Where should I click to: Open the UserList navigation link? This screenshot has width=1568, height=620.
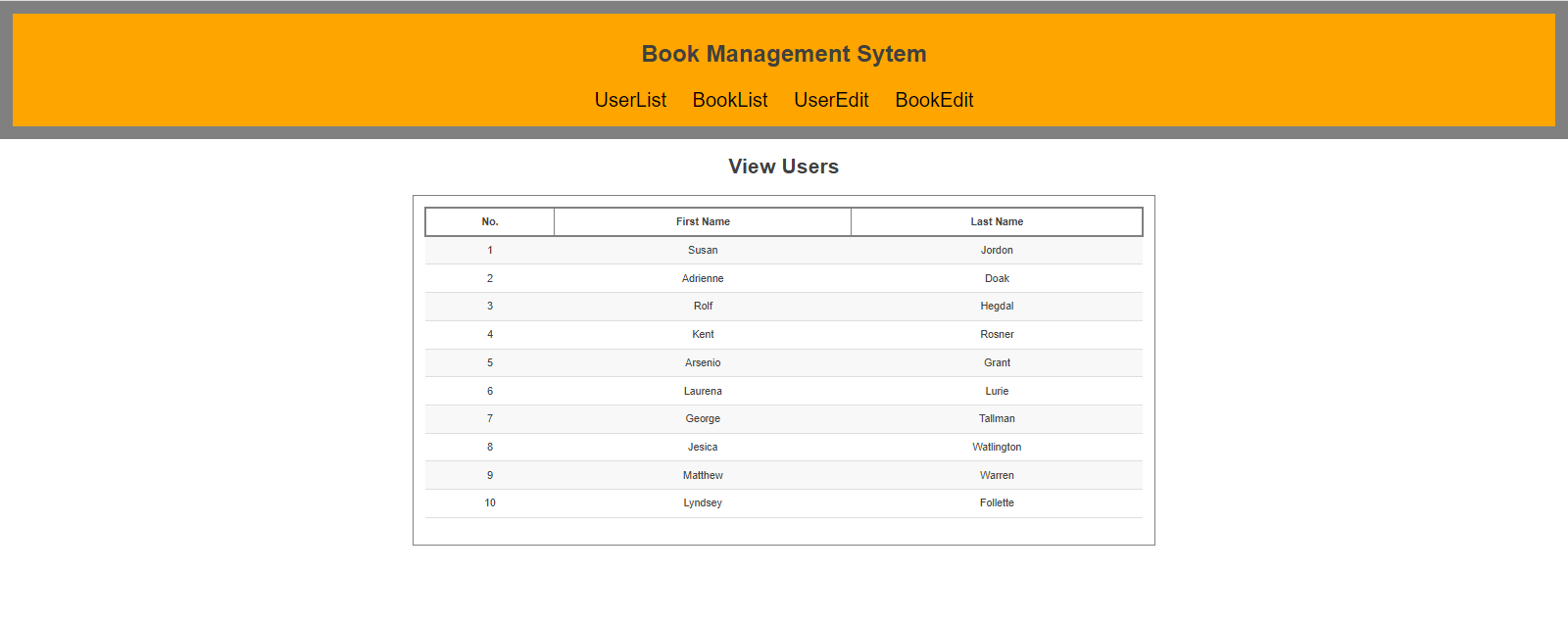pyautogui.click(x=630, y=100)
